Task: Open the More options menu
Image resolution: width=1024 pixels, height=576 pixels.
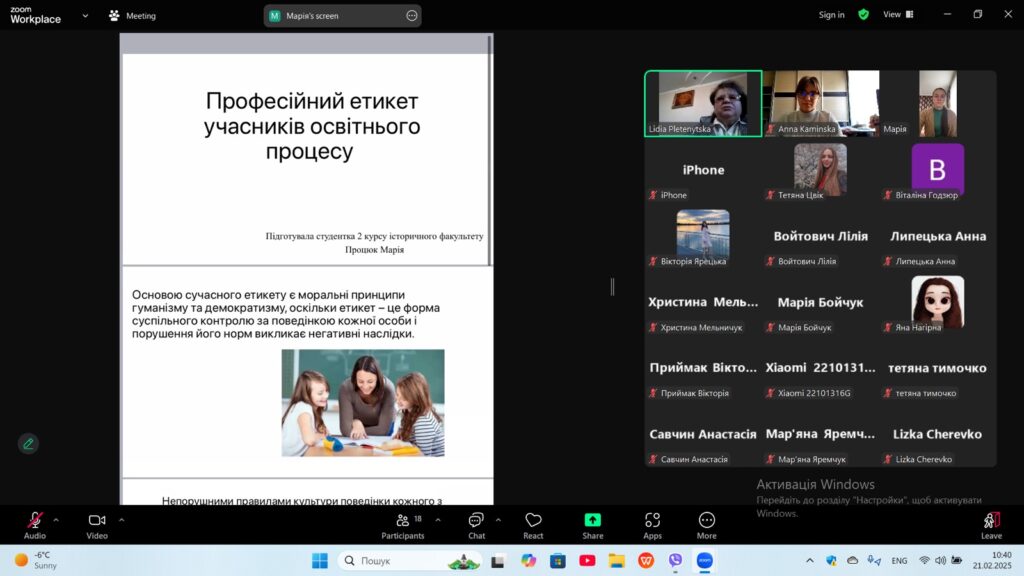Action: [707, 524]
